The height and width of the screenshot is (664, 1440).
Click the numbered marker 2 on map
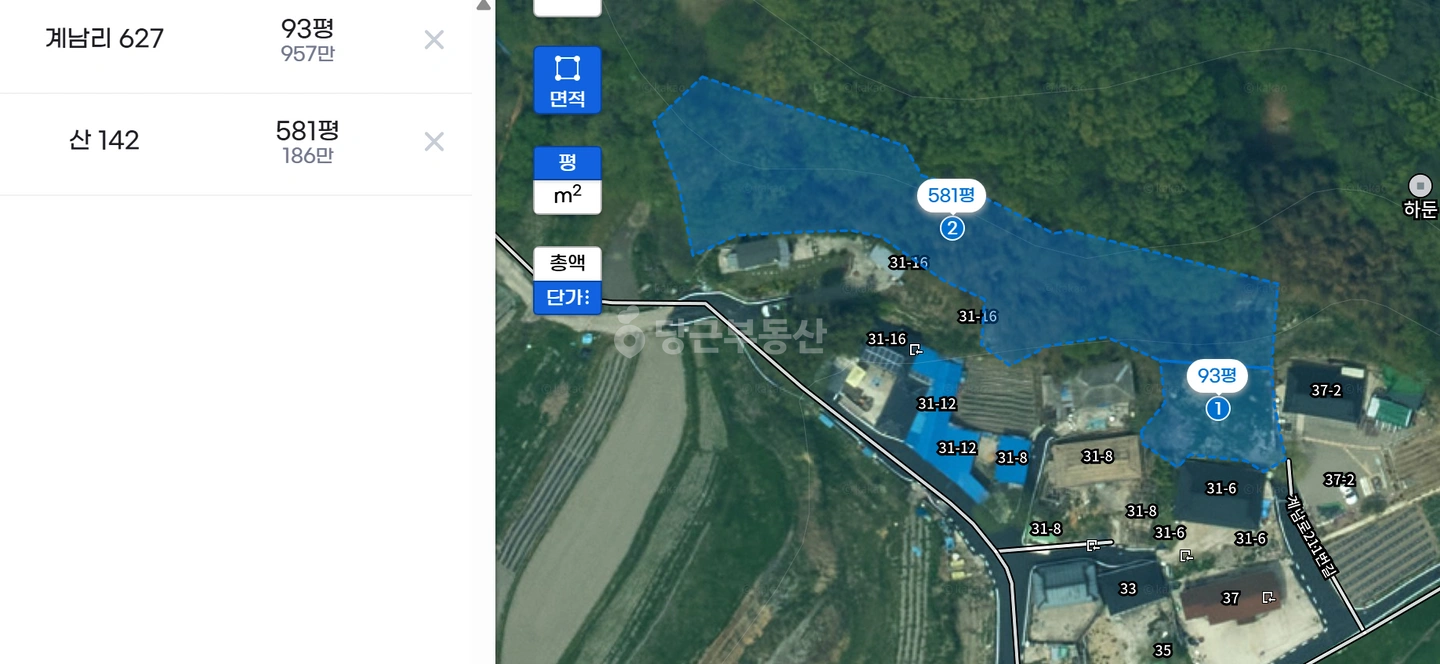(x=952, y=229)
